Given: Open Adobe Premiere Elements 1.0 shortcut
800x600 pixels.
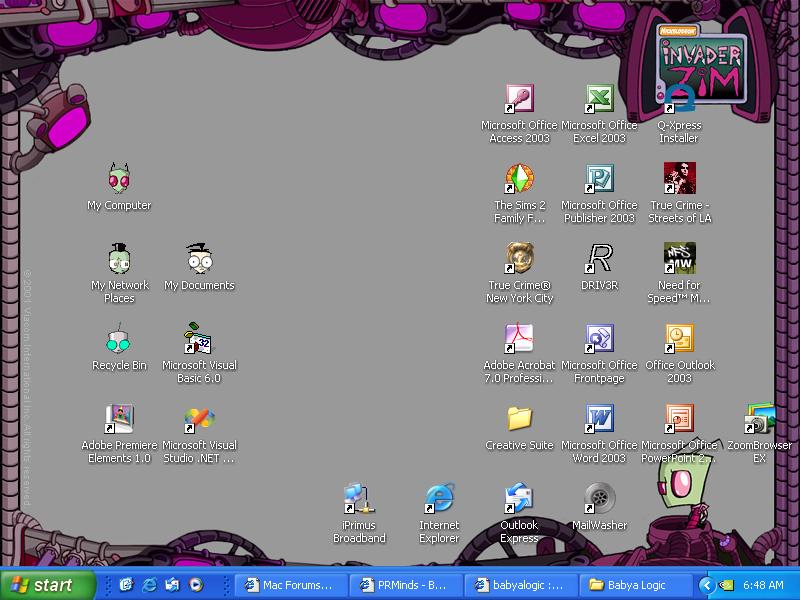Looking at the screenshot, I should click(119, 418).
